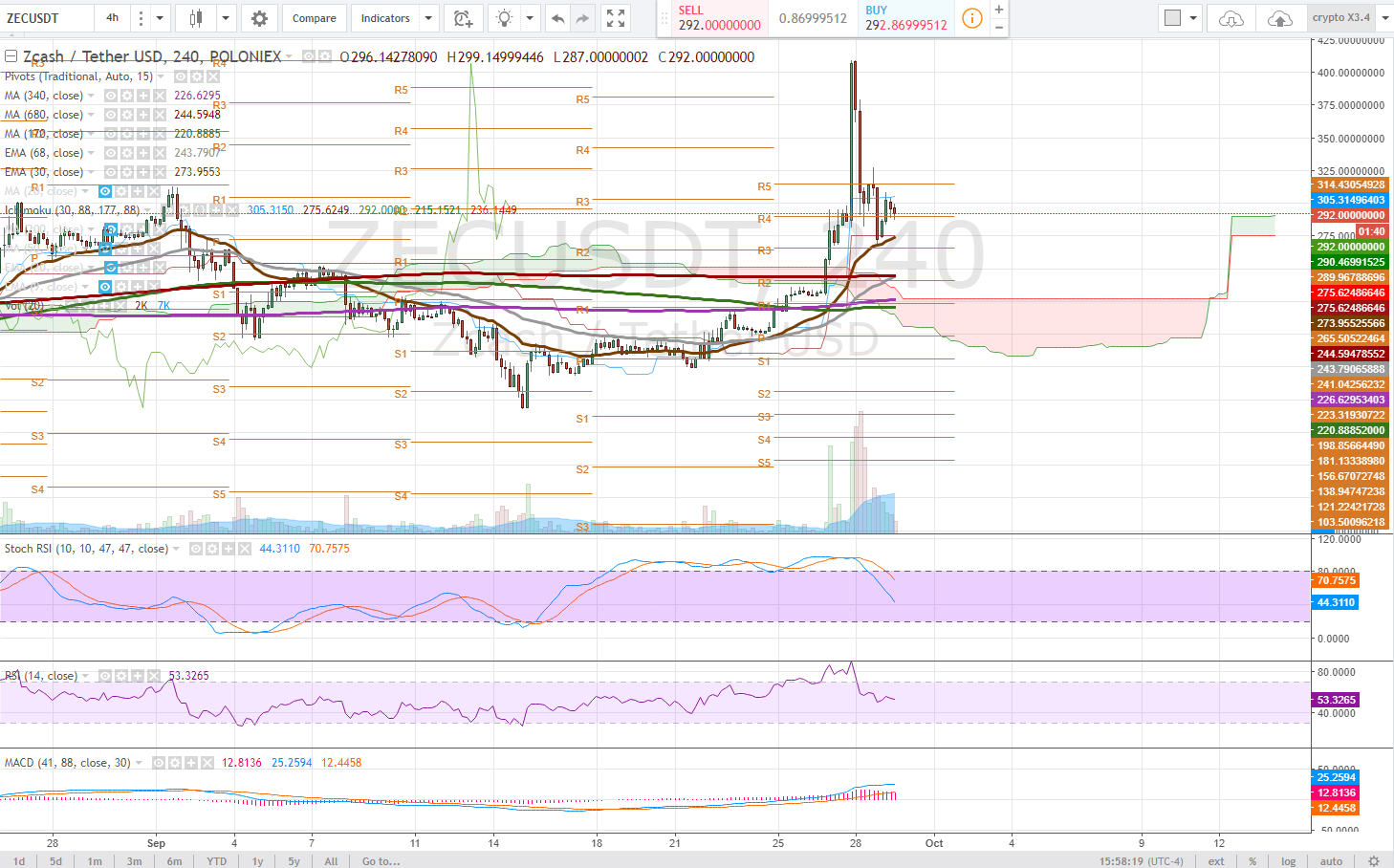
Task: Select 3m time range tab
Action: (x=135, y=861)
